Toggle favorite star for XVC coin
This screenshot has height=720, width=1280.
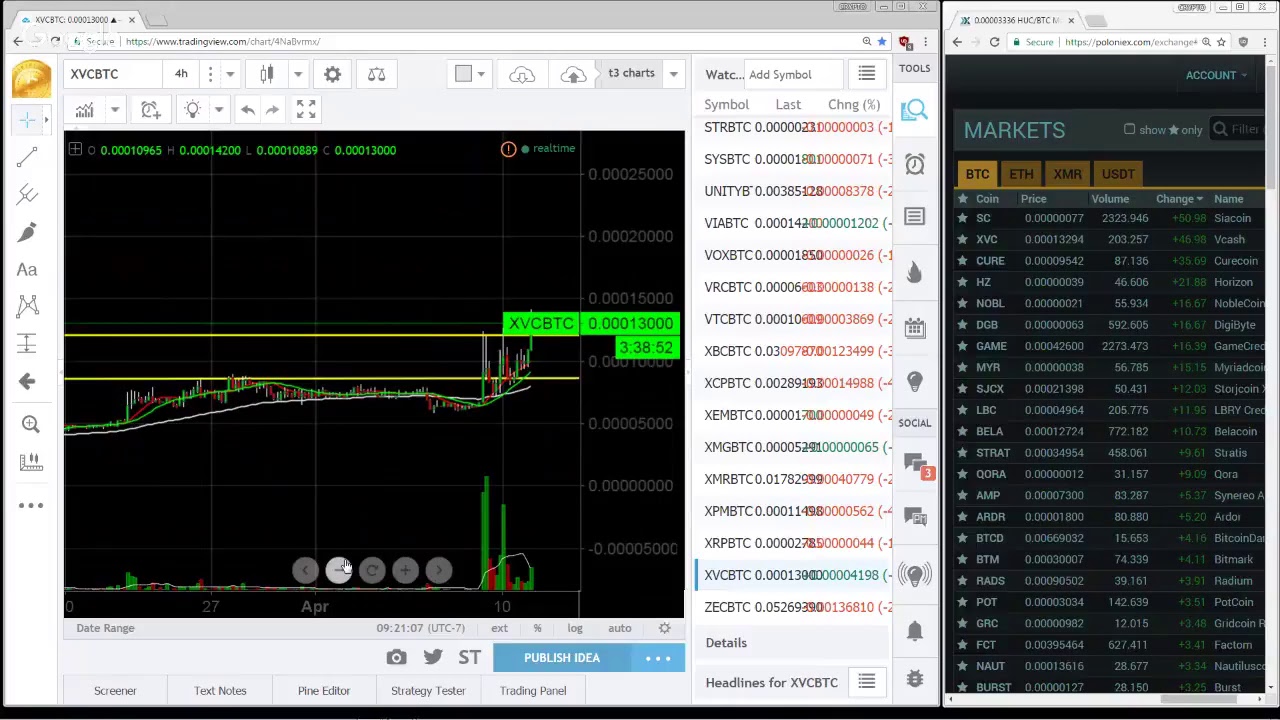pyautogui.click(x=962, y=239)
